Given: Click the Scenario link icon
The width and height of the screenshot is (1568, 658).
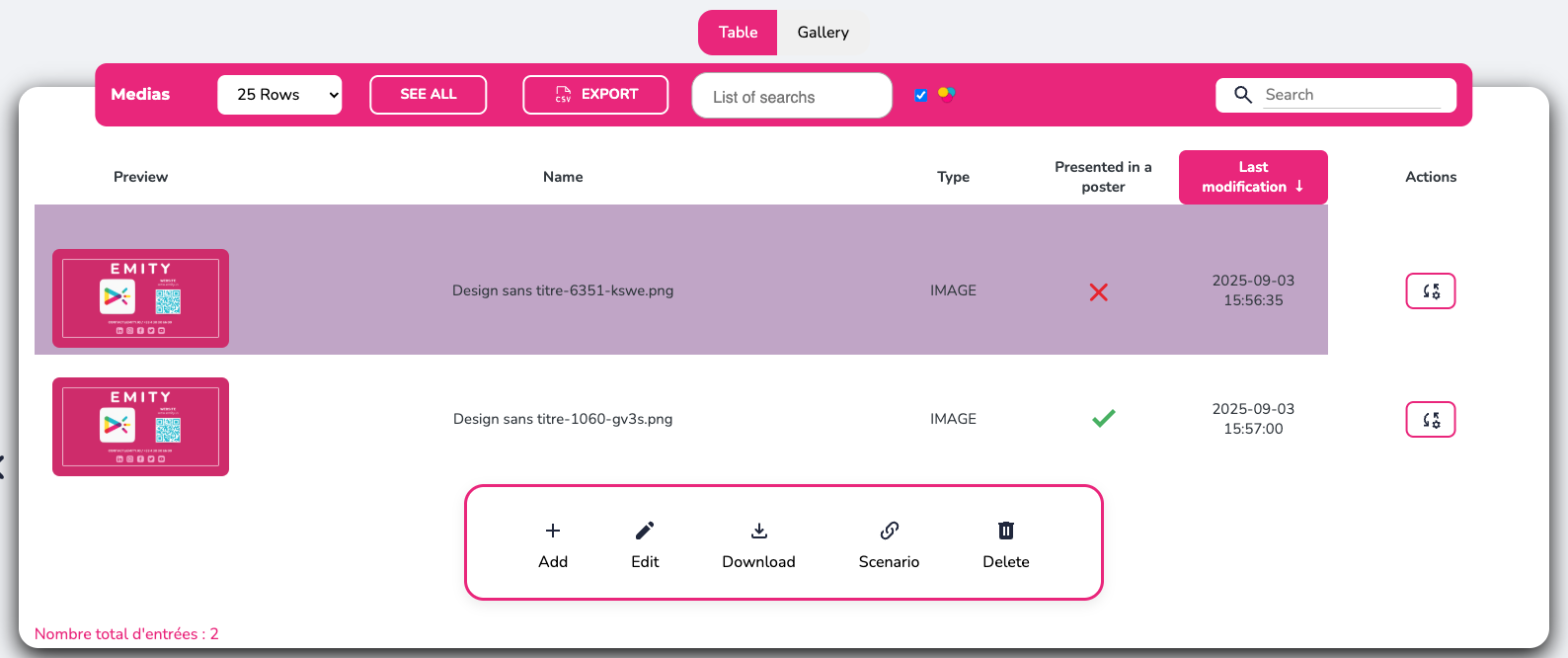Looking at the screenshot, I should click(x=889, y=532).
